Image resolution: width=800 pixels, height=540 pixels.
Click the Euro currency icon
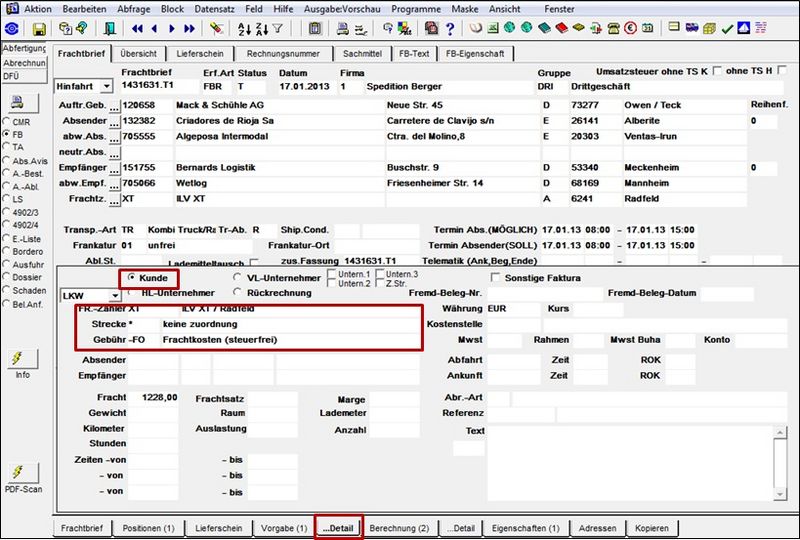[x=631, y=29]
